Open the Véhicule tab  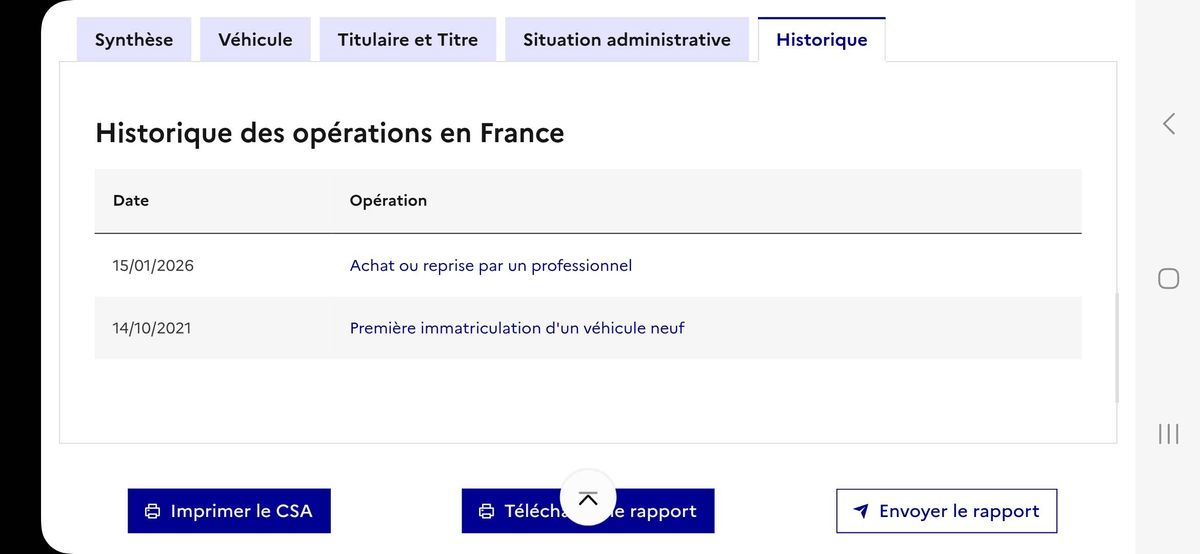point(255,40)
